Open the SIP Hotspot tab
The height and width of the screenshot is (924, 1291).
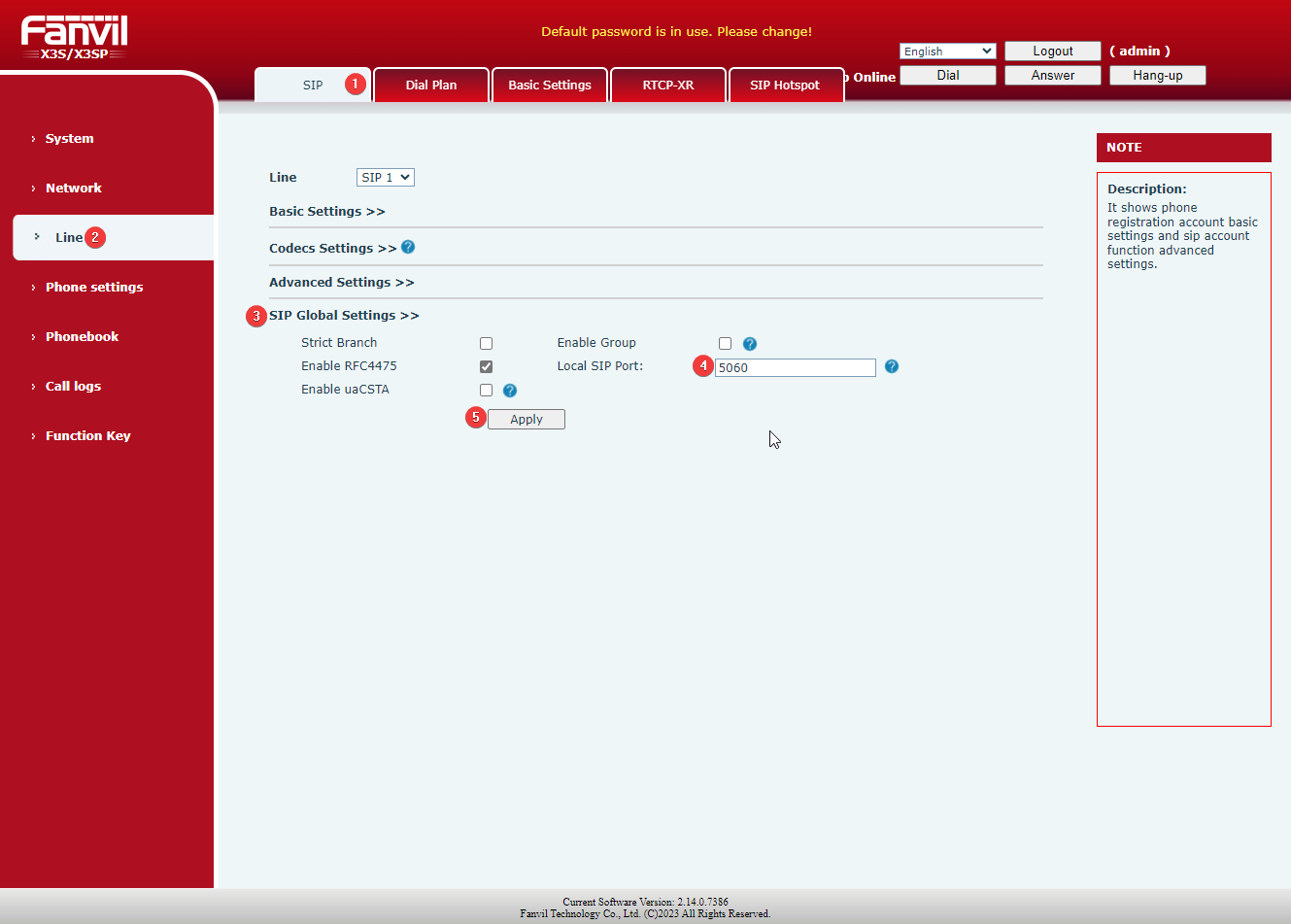pyautogui.click(x=785, y=86)
